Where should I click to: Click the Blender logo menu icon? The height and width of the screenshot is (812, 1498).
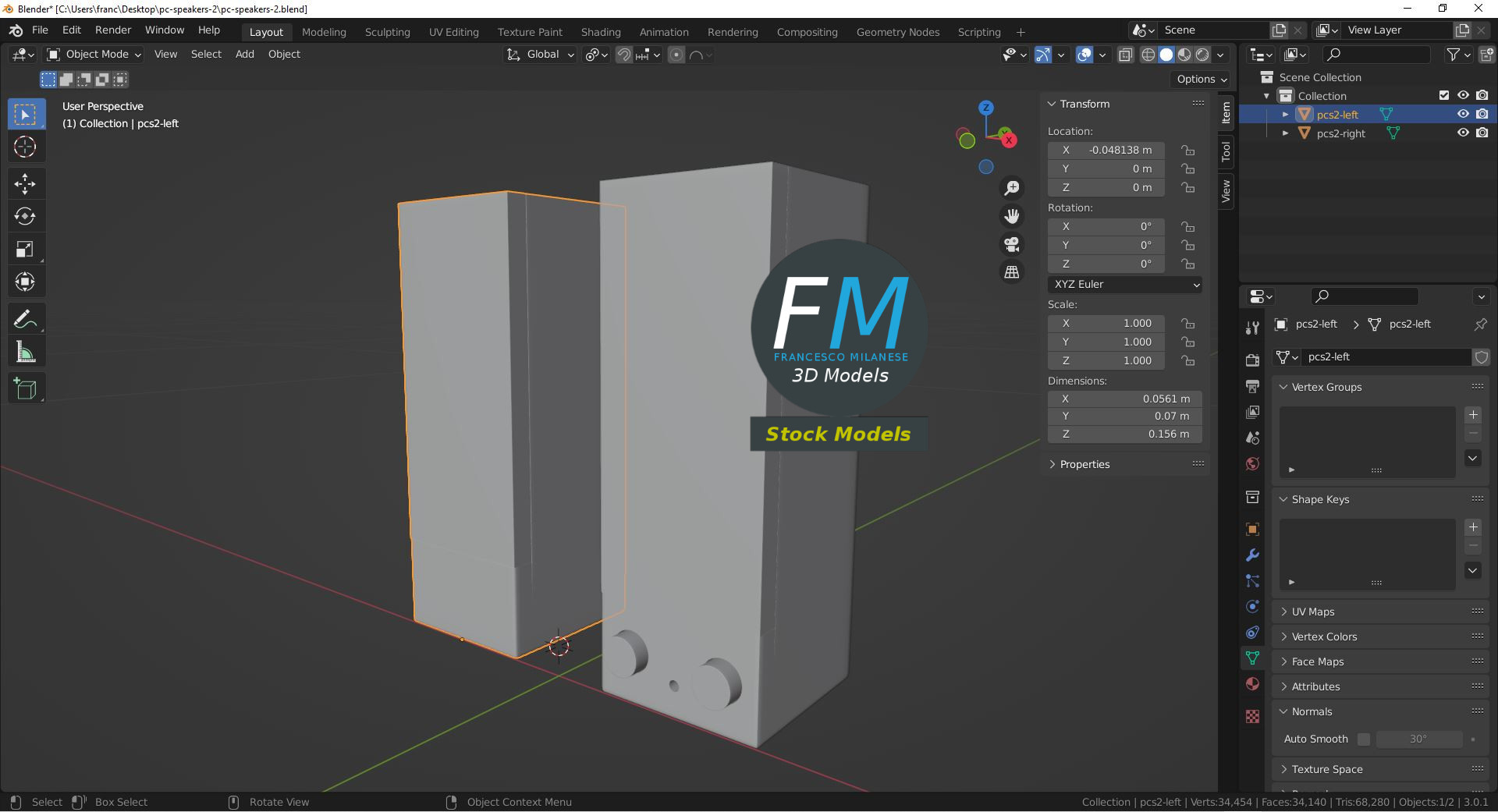click(16, 30)
